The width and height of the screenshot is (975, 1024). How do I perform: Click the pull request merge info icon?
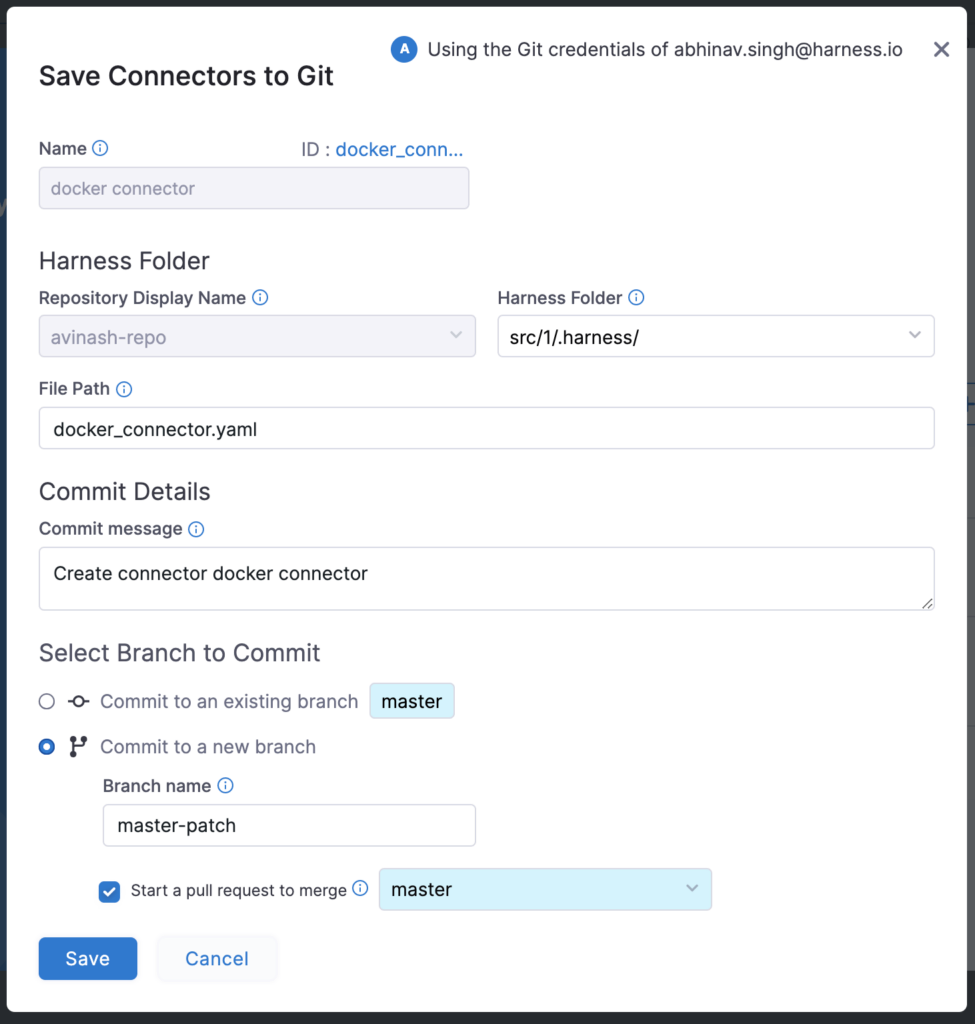(x=360, y=888)
